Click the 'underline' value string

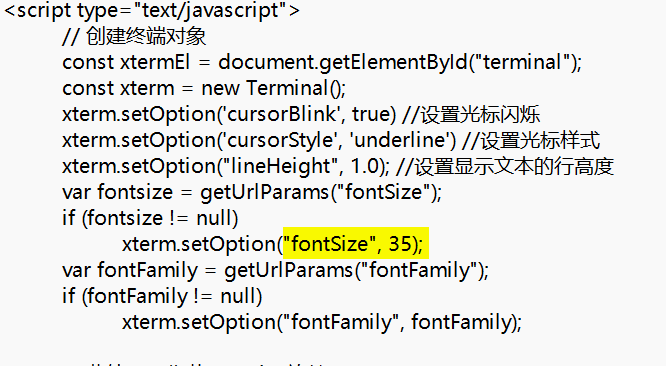(400, 141)
